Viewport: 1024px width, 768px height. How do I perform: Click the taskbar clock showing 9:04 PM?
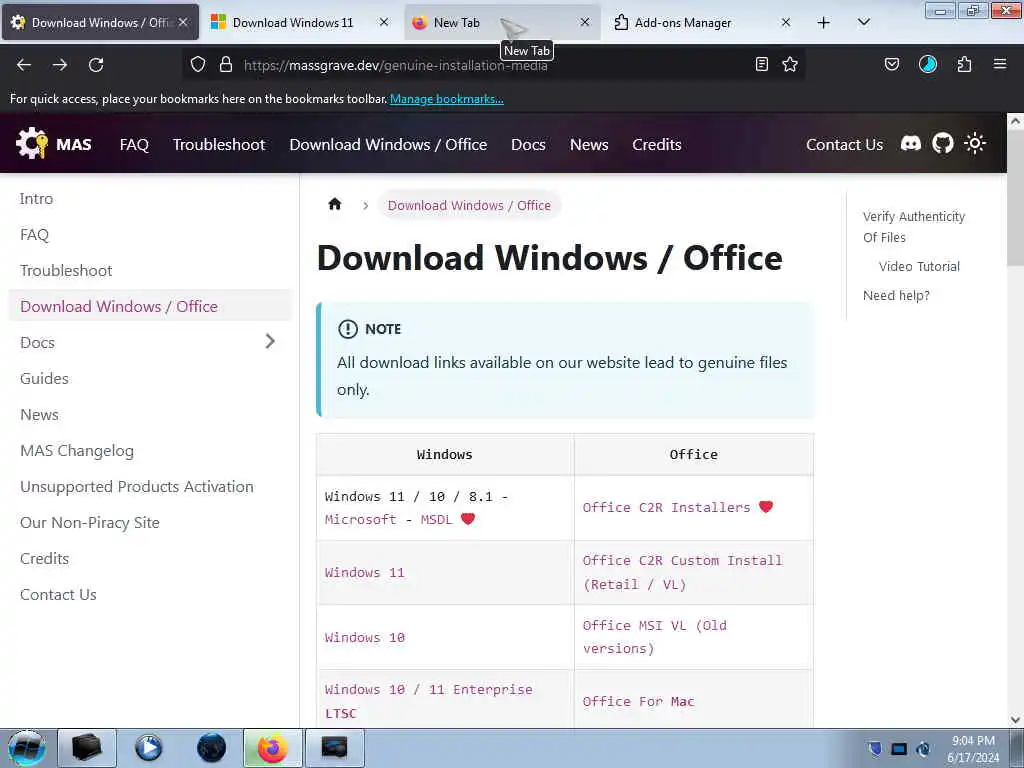coord(972,749)
